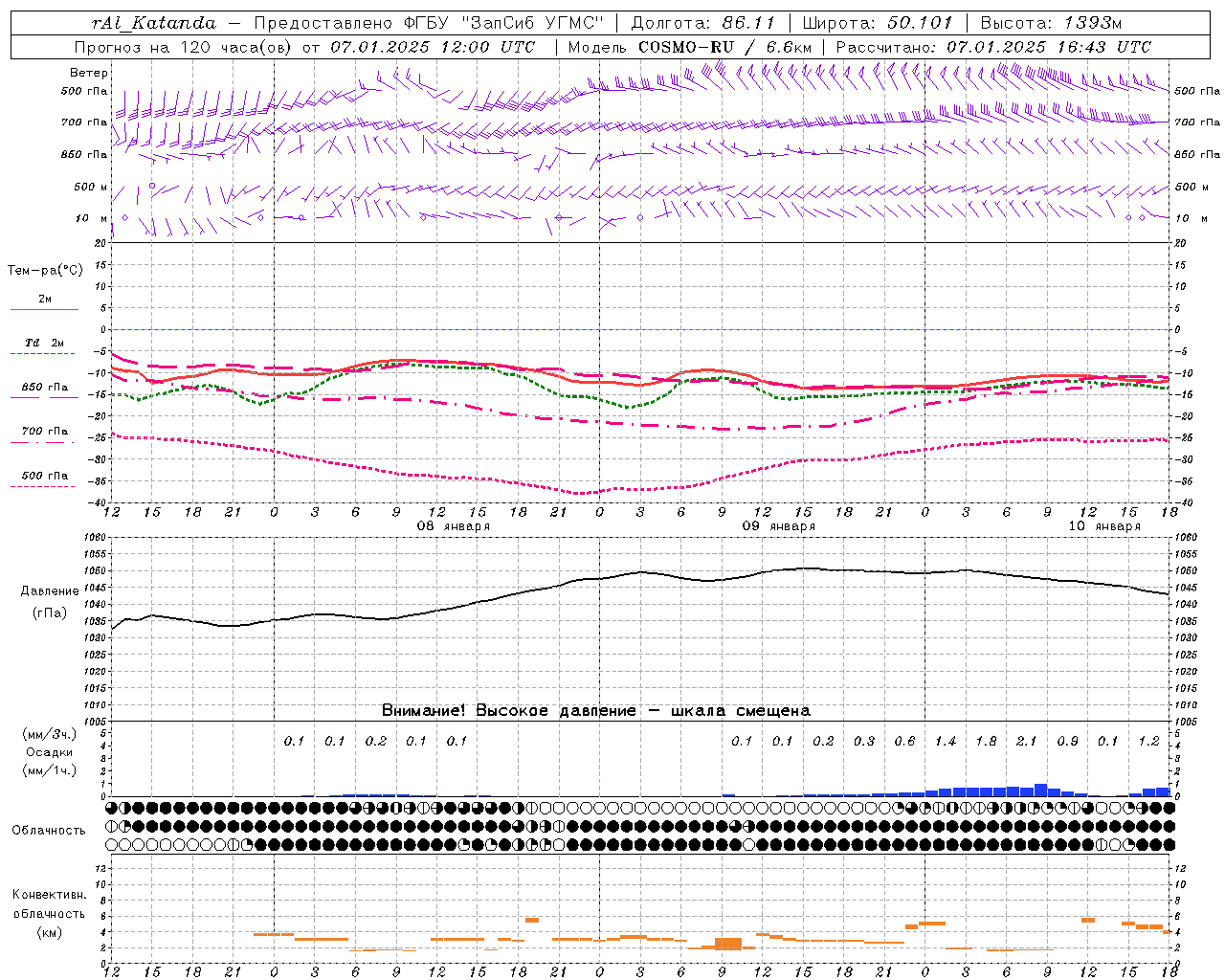Click the Конвективн. облачность label
1225x980 pixels.
(49, 904)
